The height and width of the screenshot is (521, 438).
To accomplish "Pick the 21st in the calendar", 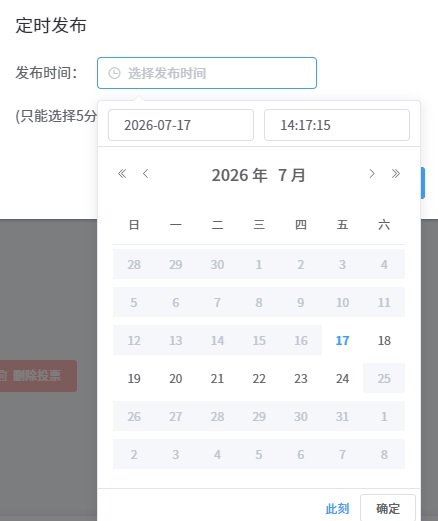I will pos(217,378).
